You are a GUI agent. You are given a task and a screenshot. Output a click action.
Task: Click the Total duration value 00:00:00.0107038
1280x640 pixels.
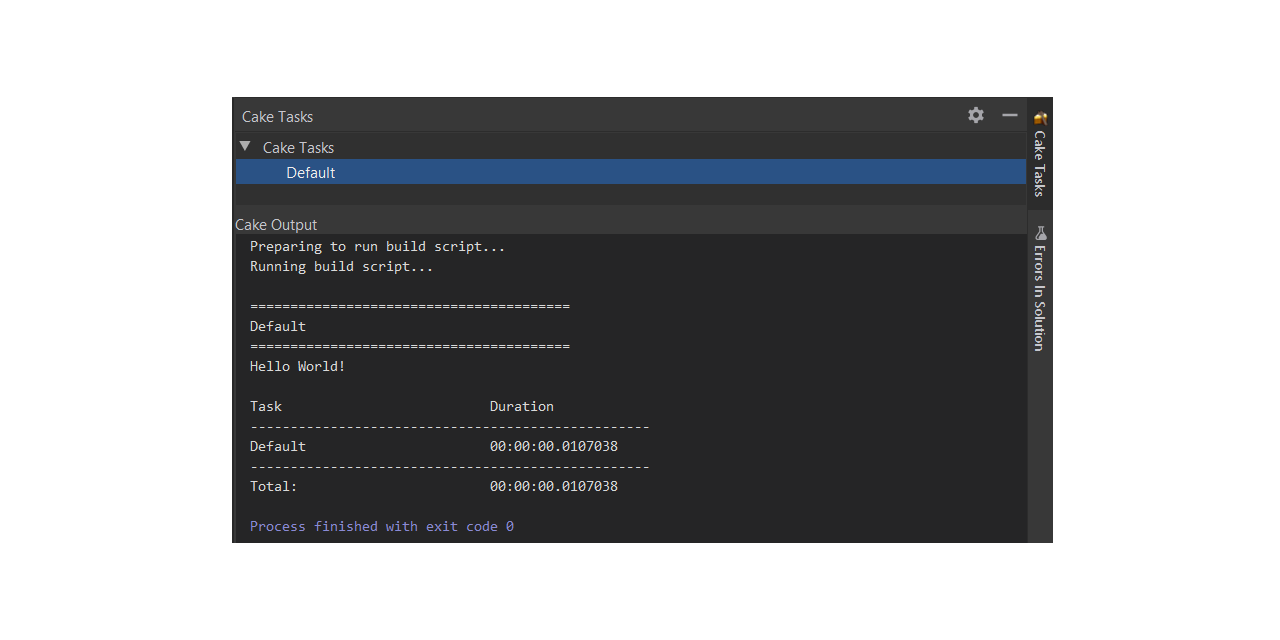[x=553, y=486]
